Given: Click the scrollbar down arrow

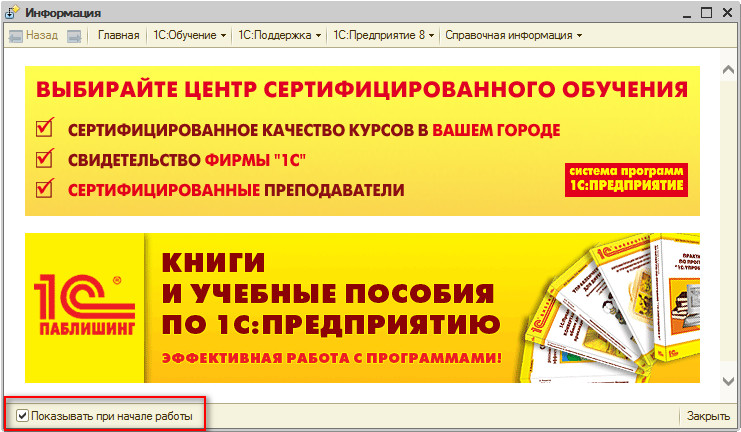Looking at the screenshot, I should (728, 381).
